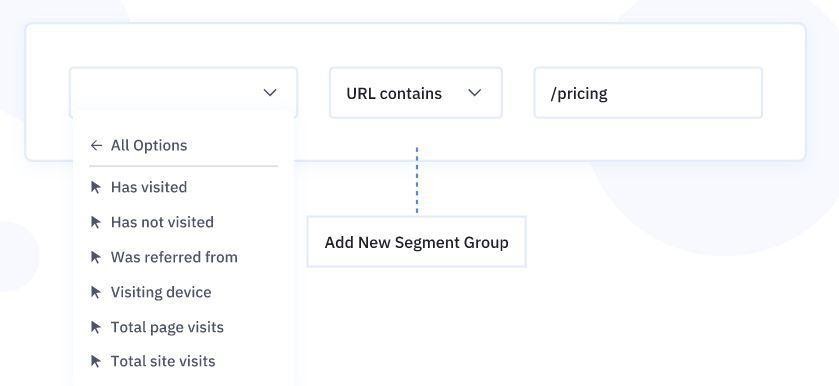Click the chevron in the empty dropdown
Screen dimensions: 839x386
tap(270, 93)
